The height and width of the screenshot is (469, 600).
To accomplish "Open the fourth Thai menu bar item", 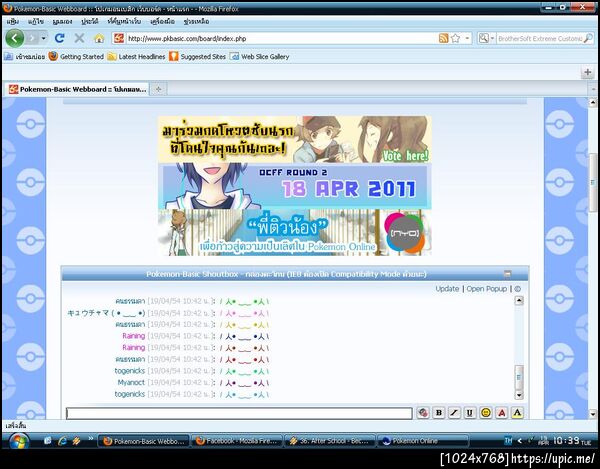I will point(90,21).
